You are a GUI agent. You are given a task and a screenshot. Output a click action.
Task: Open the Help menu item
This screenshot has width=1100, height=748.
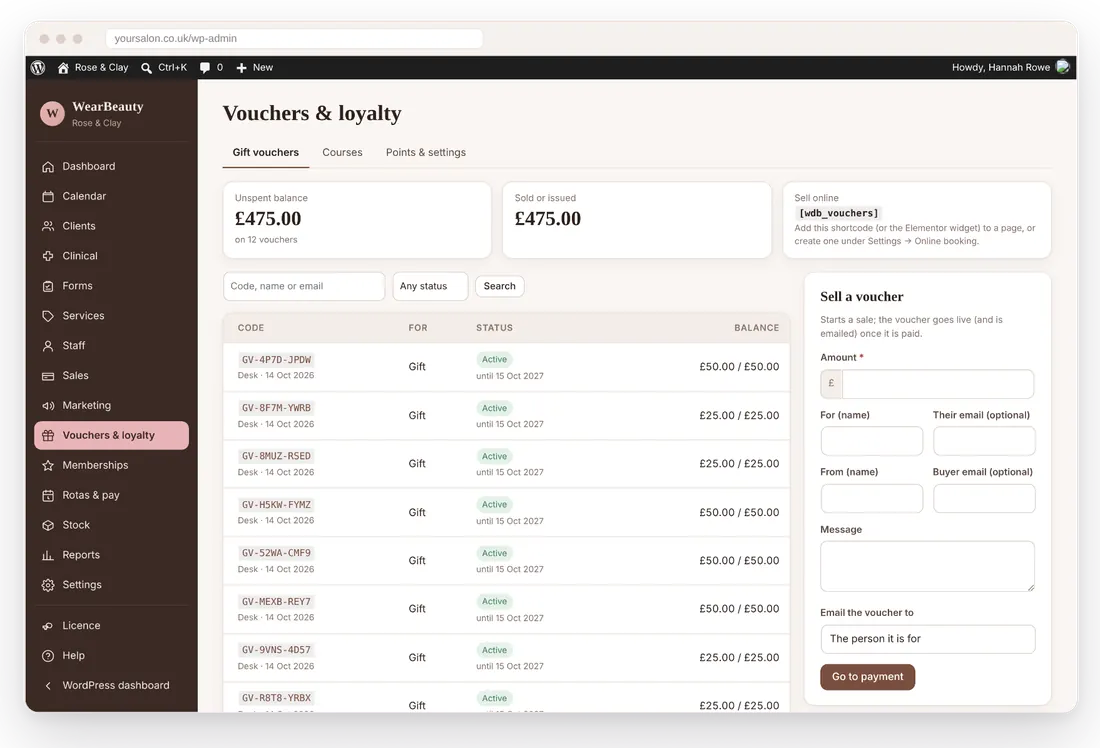(112, 655)
